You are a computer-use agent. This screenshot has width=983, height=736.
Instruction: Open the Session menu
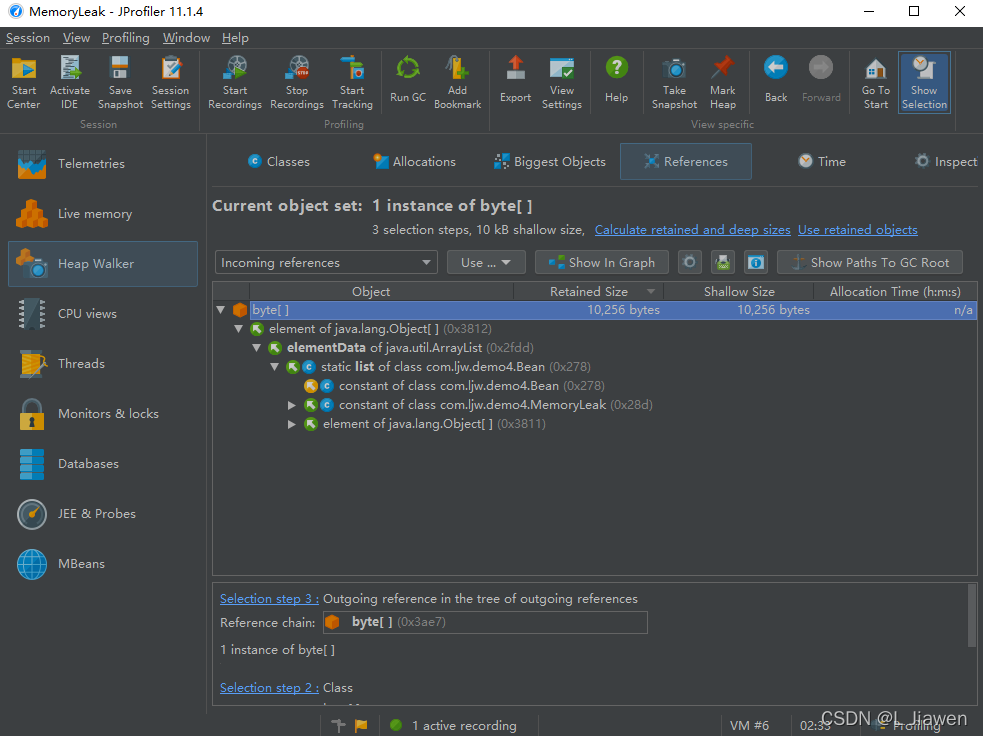click(28, 38)
